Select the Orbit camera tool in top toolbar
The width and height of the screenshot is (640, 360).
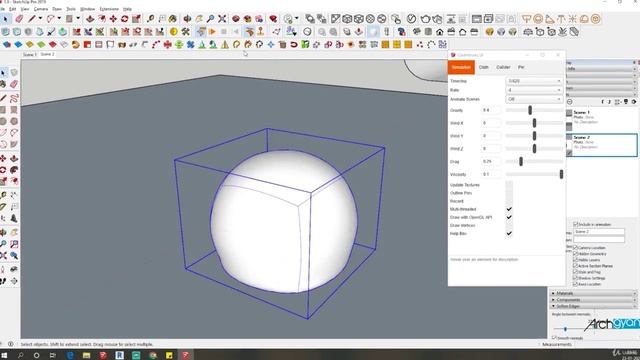pyautogui.click(x=187, y=19)
